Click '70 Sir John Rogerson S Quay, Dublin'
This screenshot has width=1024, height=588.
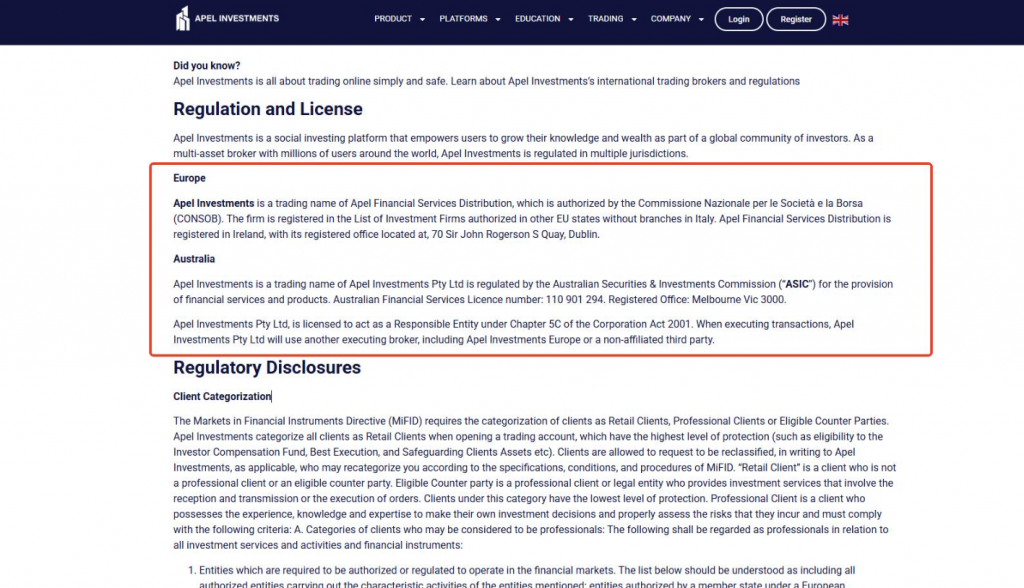click(515, 235)
